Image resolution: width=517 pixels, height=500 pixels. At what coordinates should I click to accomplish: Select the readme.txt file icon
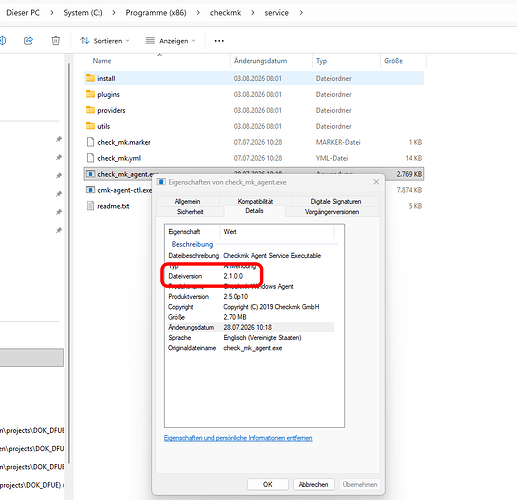[x=90, y=206]
